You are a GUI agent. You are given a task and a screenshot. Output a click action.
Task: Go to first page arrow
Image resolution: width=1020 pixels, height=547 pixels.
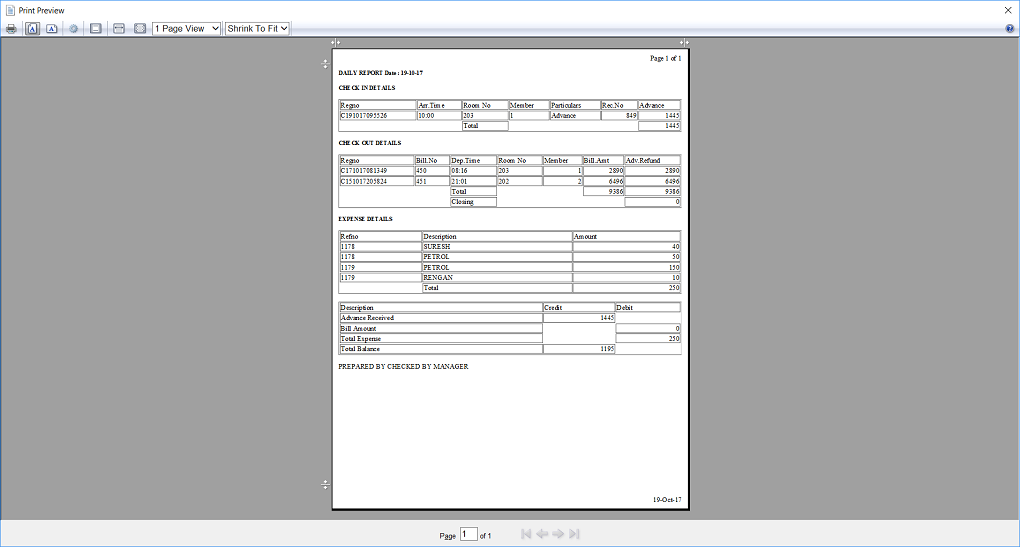coord(526,535)
